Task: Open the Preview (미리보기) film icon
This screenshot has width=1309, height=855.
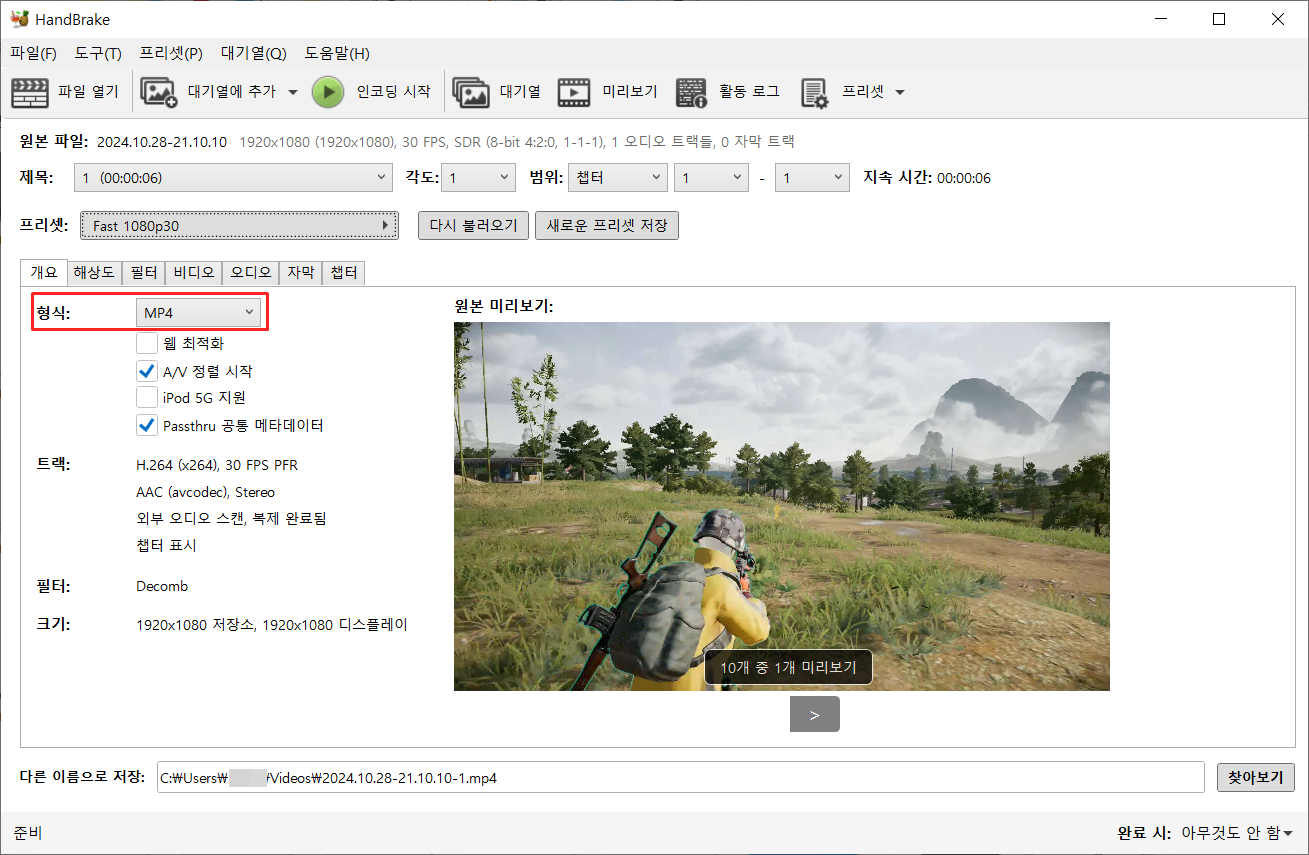Action: [574, 92]
